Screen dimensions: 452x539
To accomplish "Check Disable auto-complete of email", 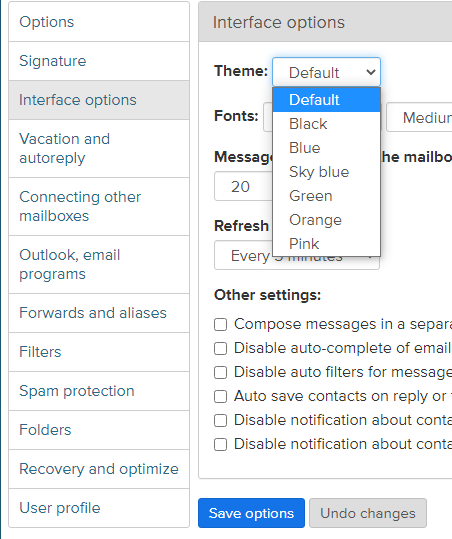I will click(220, 348).
